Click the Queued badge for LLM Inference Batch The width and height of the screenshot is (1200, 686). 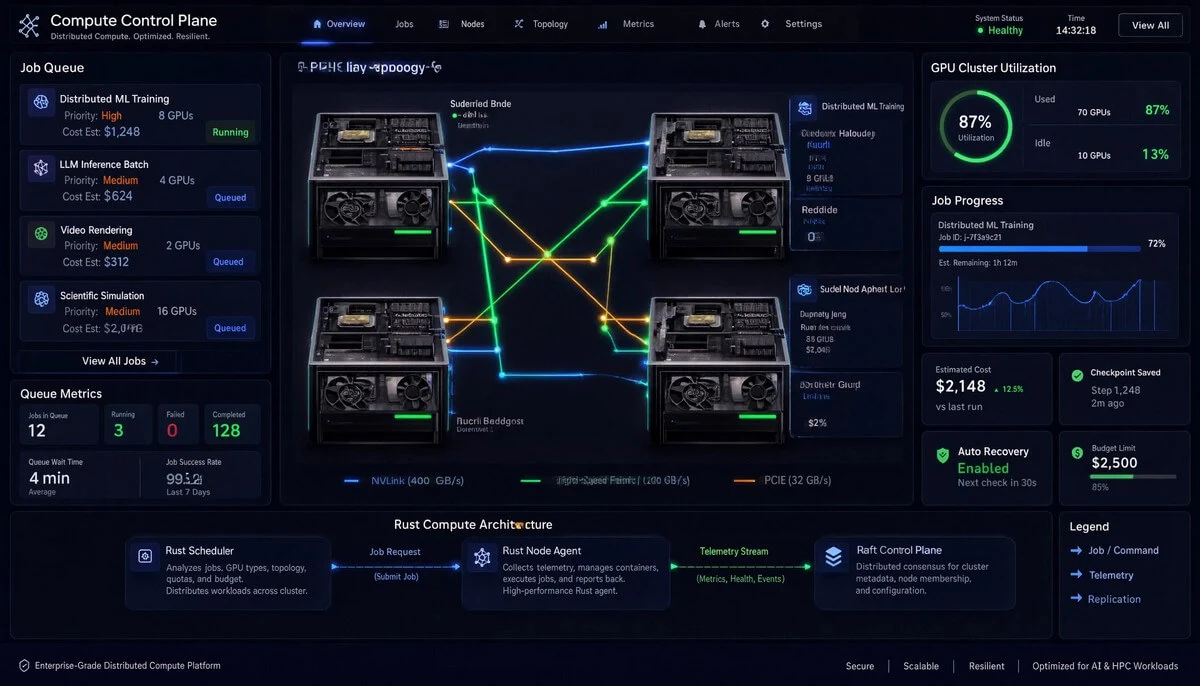pyautogui.click(x=230, y=197)
